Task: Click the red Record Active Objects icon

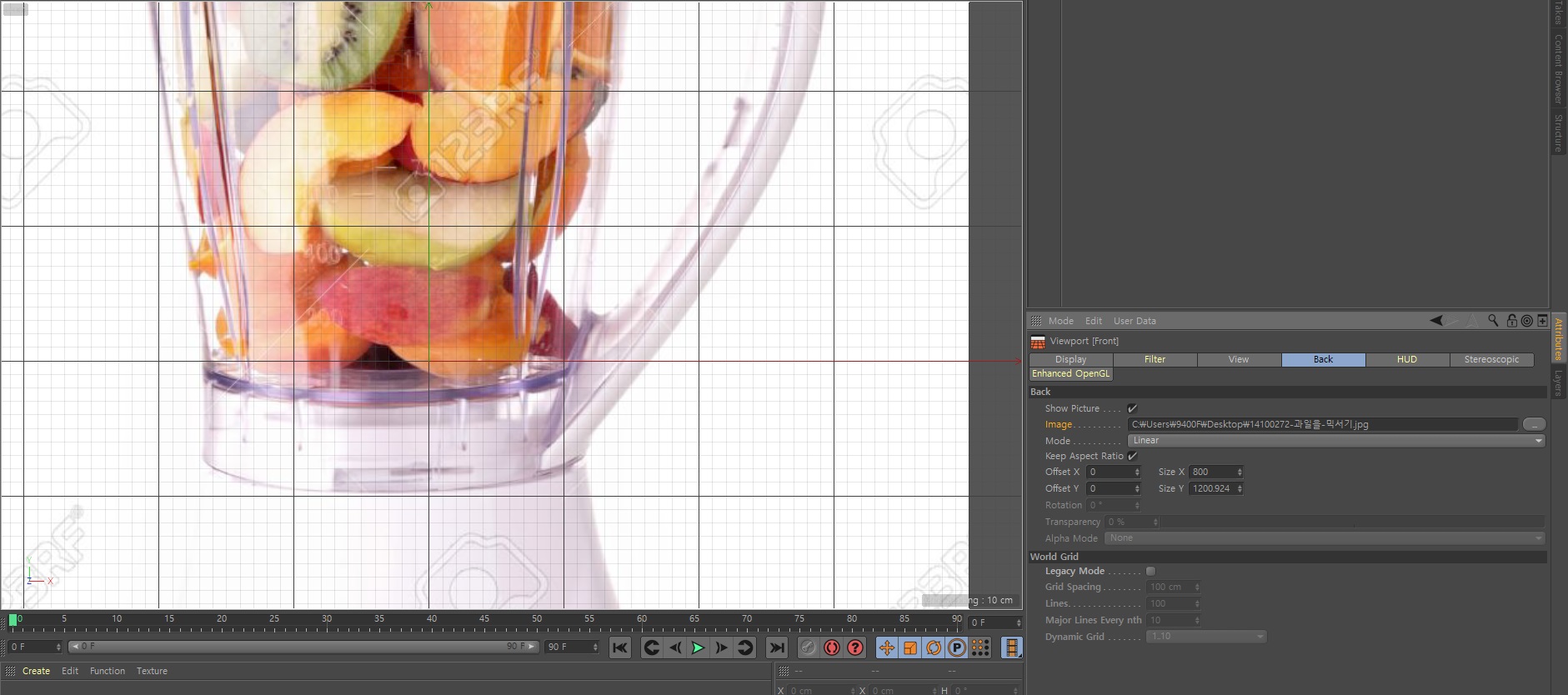Action: [831, 647]
